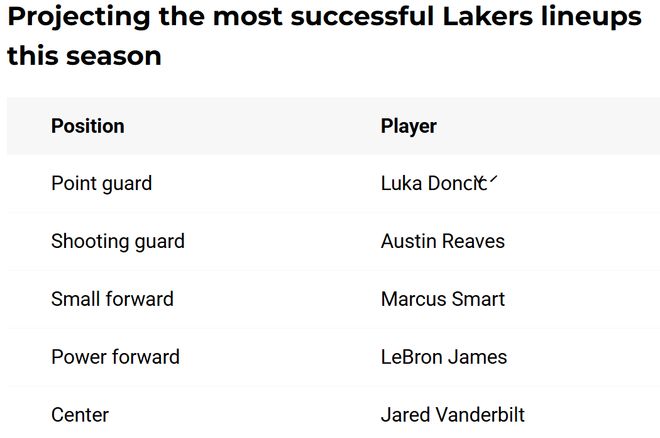Select the Center position cell
660x438 pixels.
(80, 415)
